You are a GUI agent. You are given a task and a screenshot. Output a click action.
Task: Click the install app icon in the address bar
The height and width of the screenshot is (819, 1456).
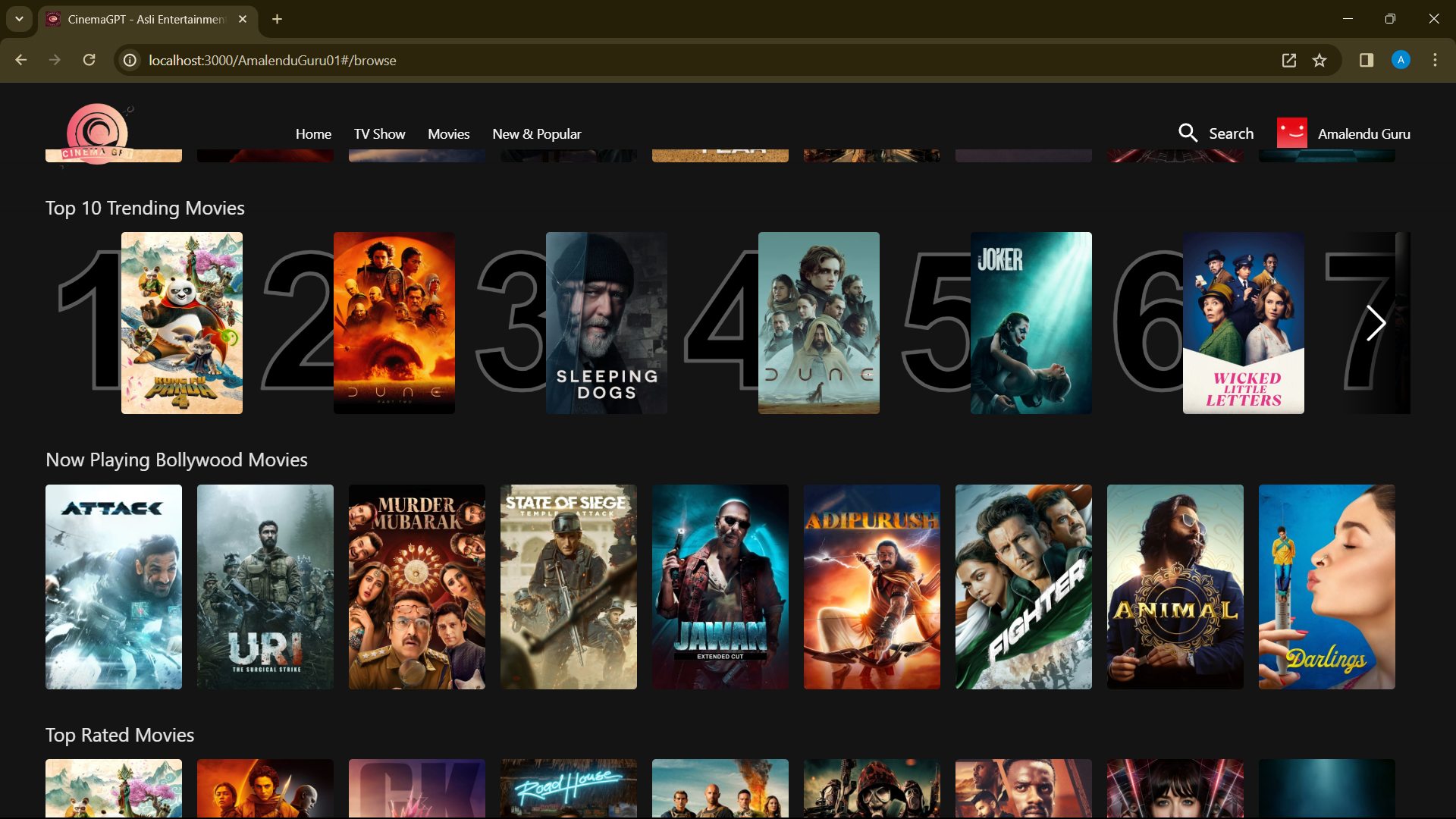1289,61
